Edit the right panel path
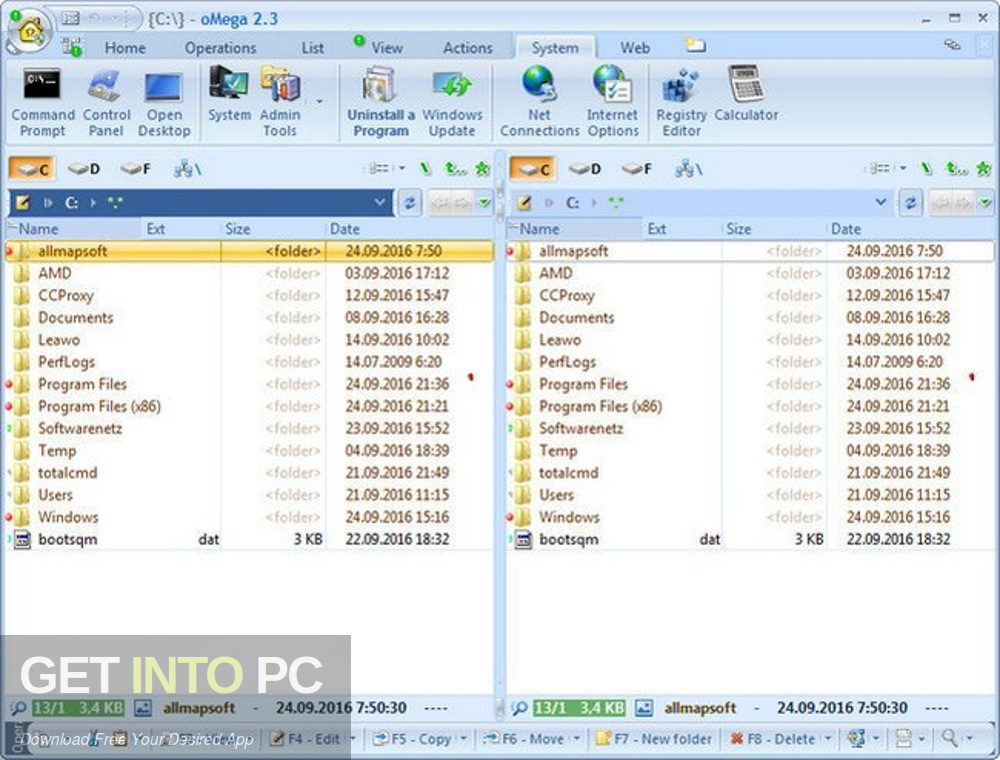Image resolution: width=1000 pixels, height=760 pixels. 524,203
